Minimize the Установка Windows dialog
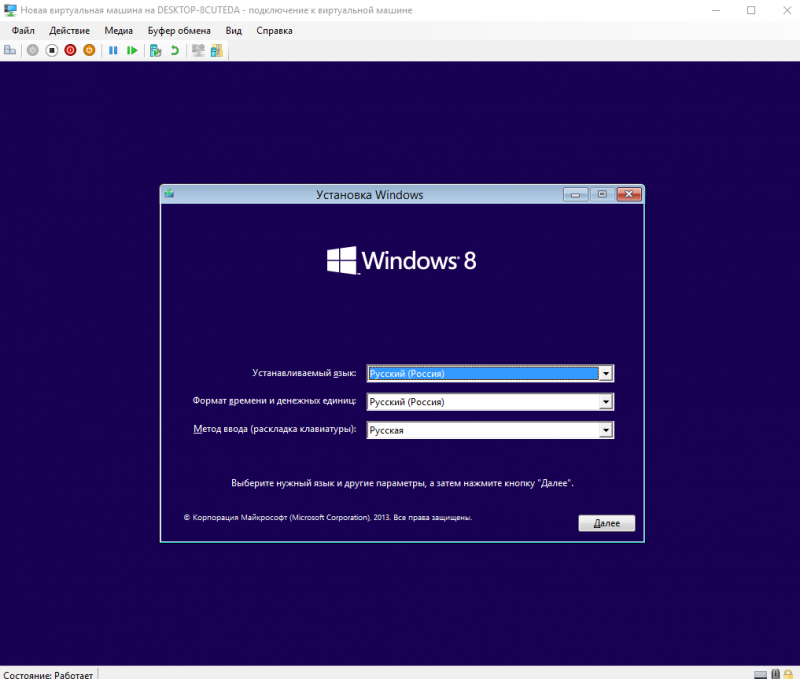This screenshot has height=679, width=800. click(x=576, y=194)
